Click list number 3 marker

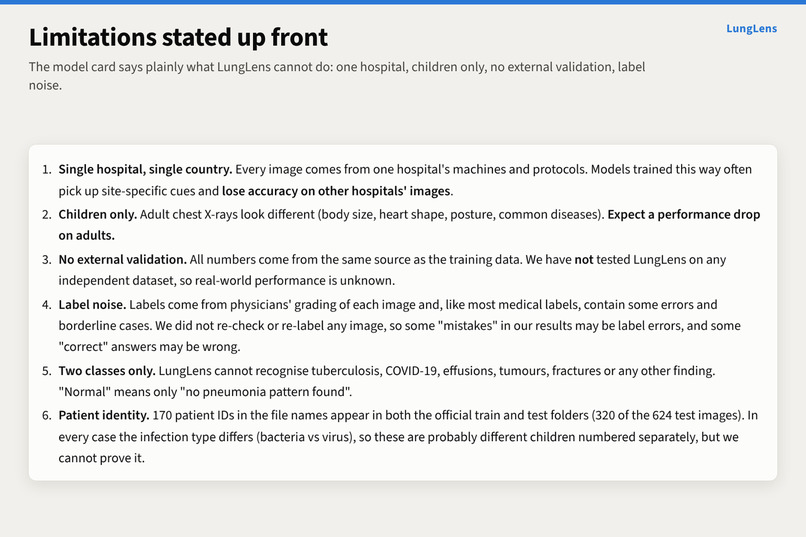pyautogui.click(x=47, y=260)
